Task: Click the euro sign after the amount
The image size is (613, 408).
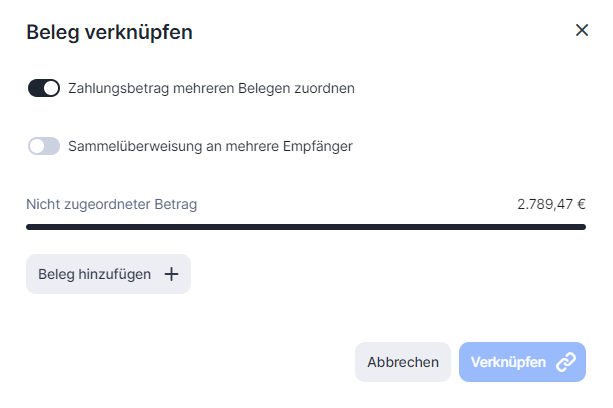Action: pos(581,204)
